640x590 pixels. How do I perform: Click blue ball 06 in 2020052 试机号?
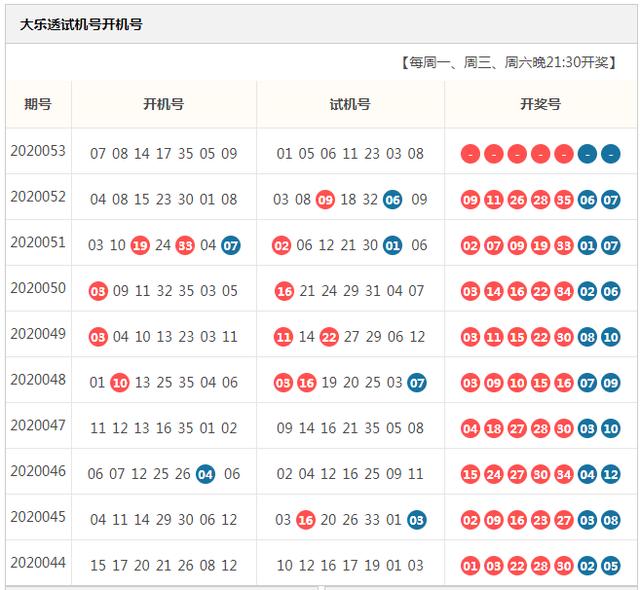point(393,200)
